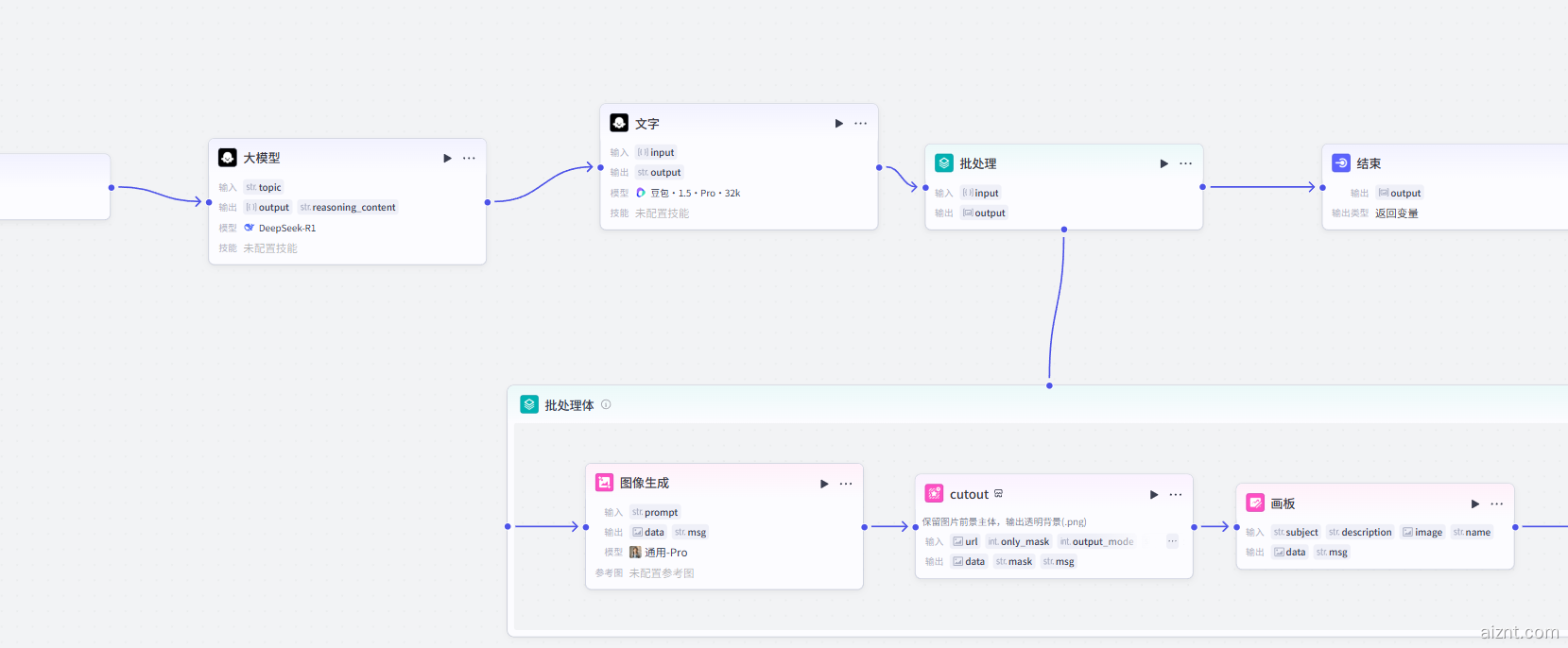
Task: Click the 大模型 node icon
Action: coord(228,158)
